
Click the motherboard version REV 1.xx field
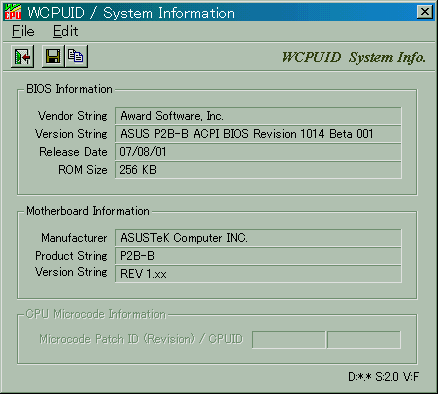(x=258, y=274)
